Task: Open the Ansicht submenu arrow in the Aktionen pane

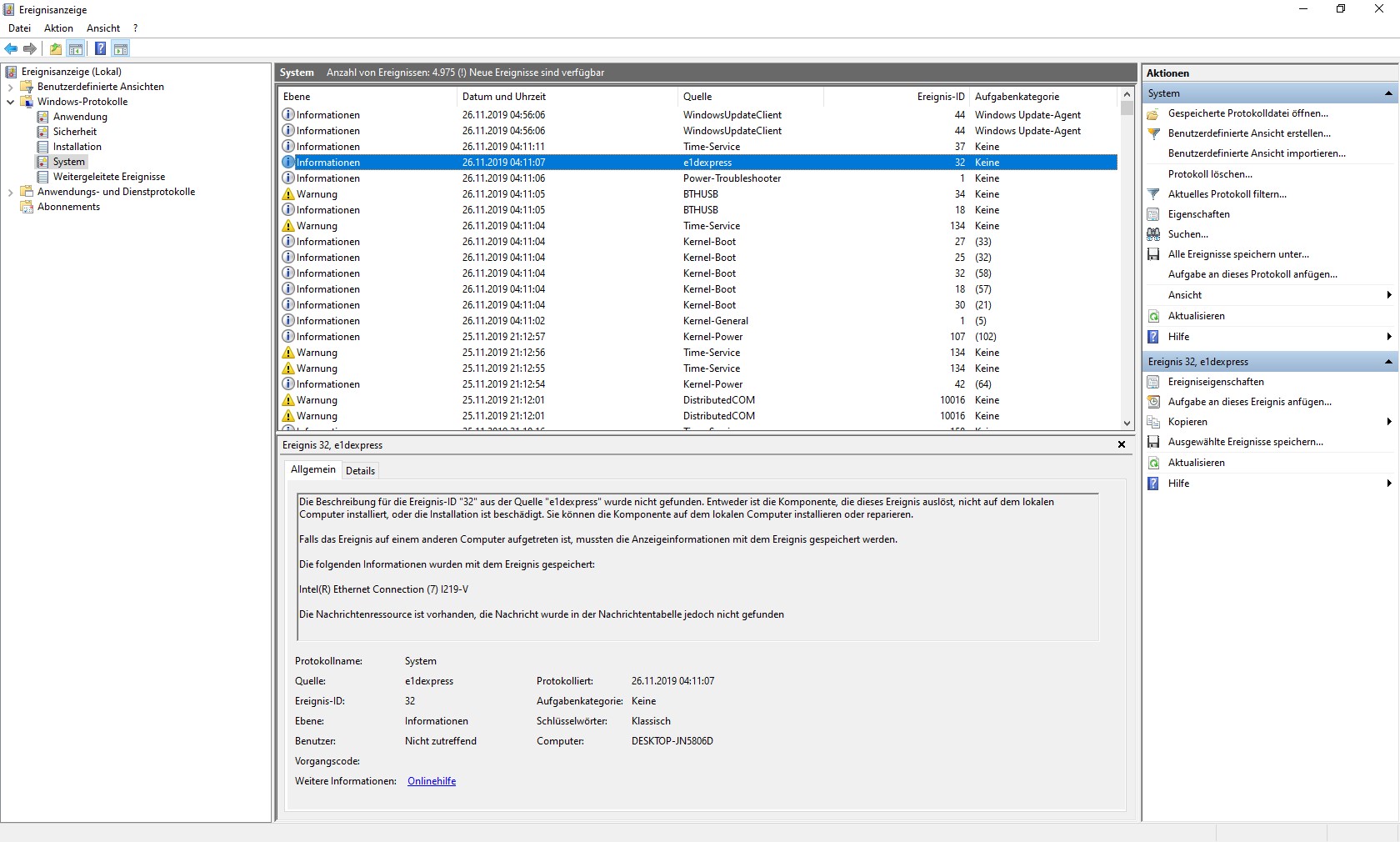Action: [x=1389, y=295]
